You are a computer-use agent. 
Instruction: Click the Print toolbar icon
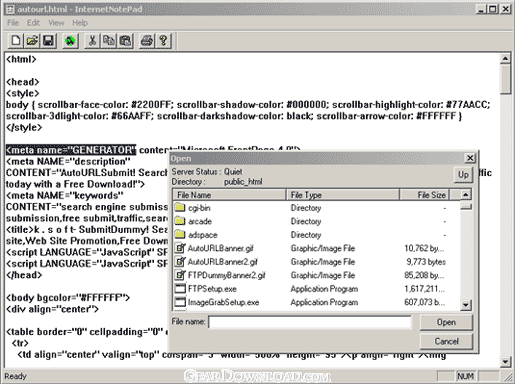(x=147, y=41)
